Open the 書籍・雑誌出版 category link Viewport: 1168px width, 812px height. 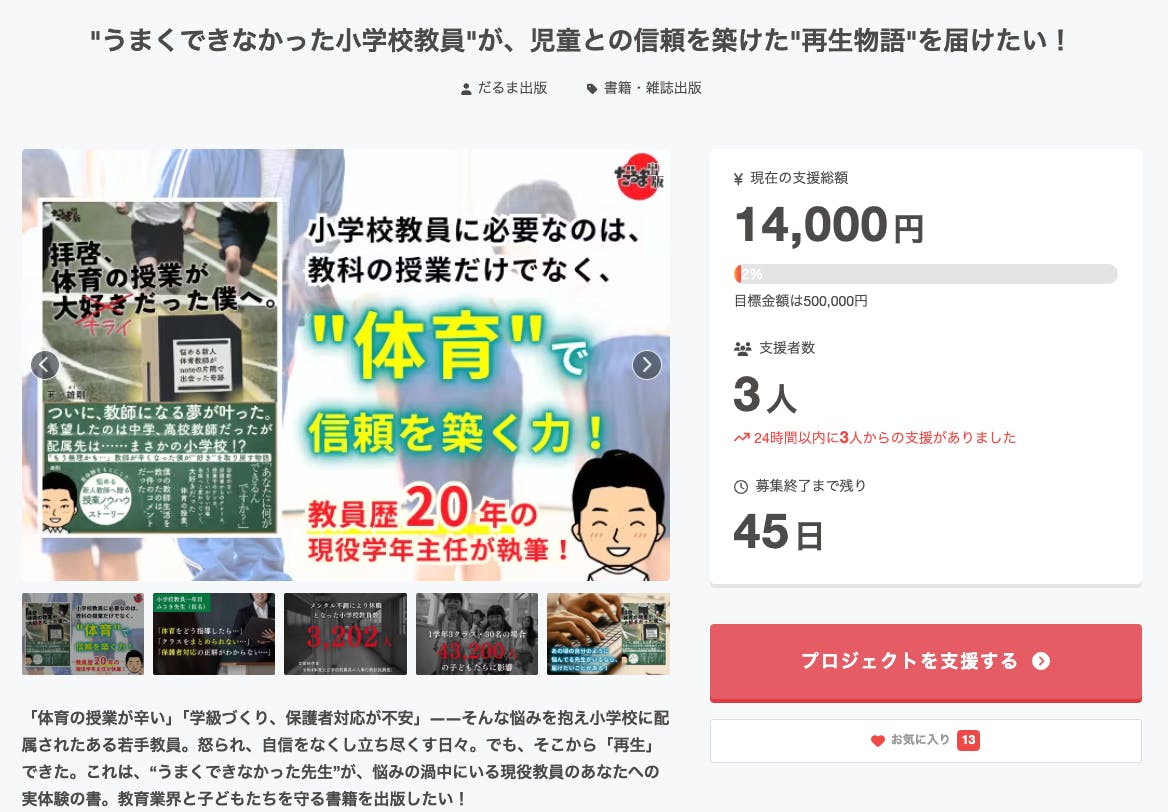coord(653,88)
